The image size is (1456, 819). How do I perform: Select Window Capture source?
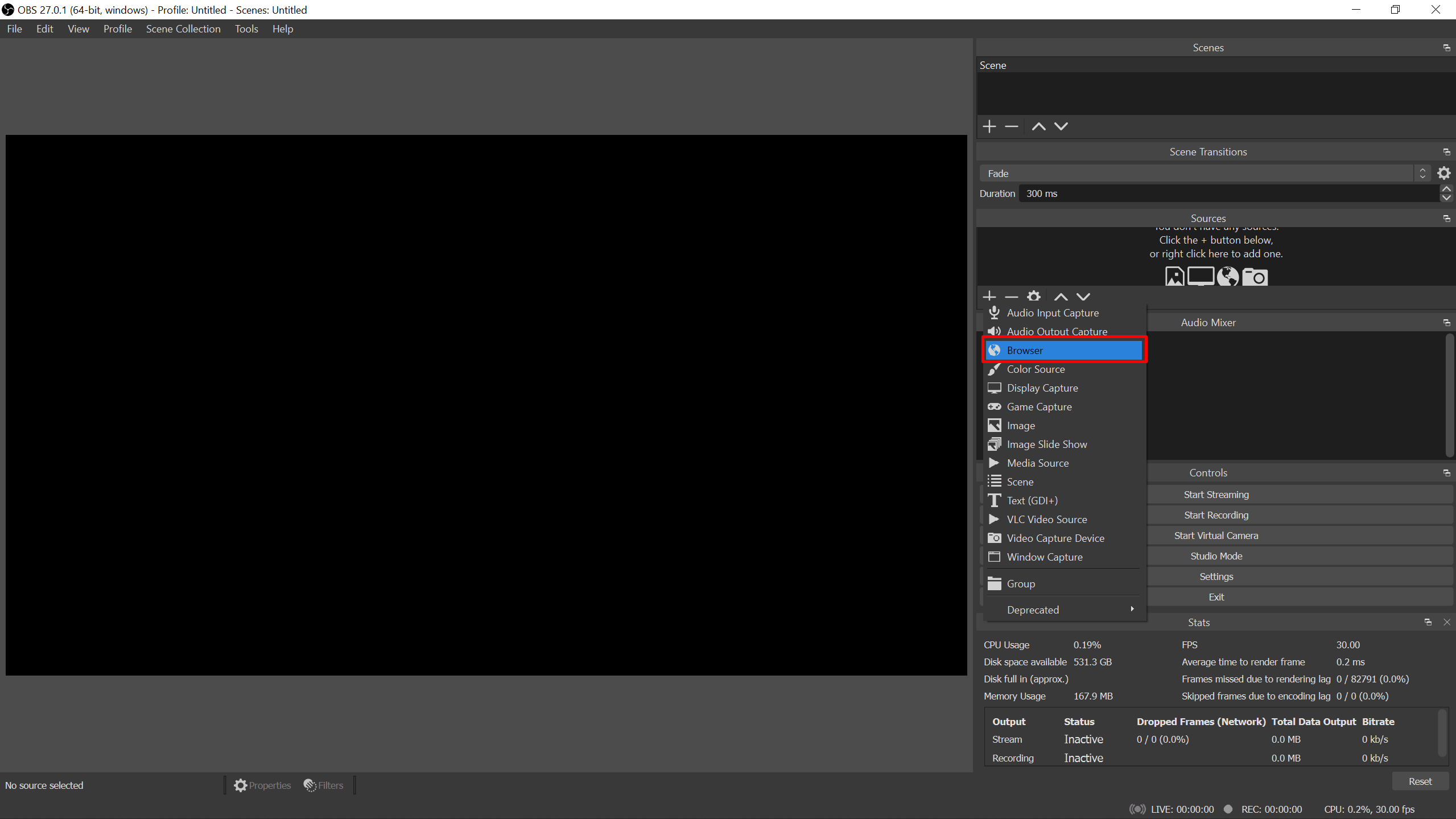(1064, 557)
